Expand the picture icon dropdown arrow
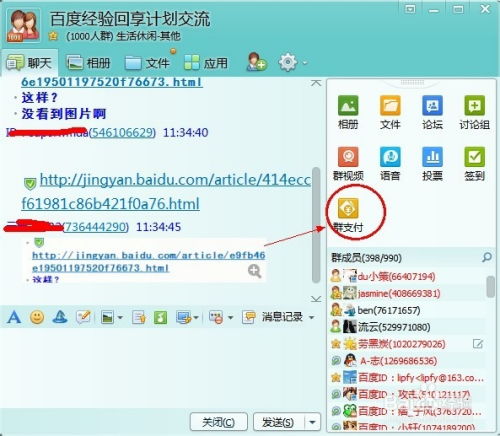The width and height of the screenshot is (500, 436). [x=120, y=317]
